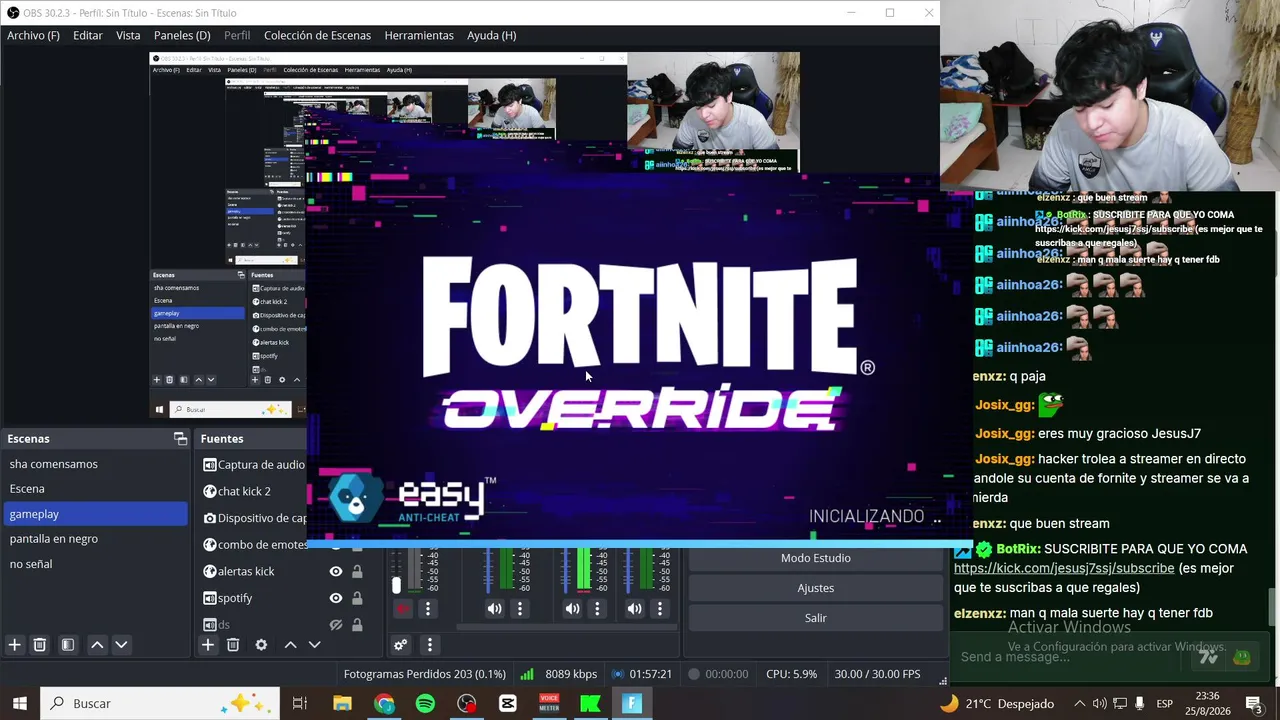This screenshot has width=1280, height=720.
Task: Open Spotify from the taskbar
Action: pos(425,703)
